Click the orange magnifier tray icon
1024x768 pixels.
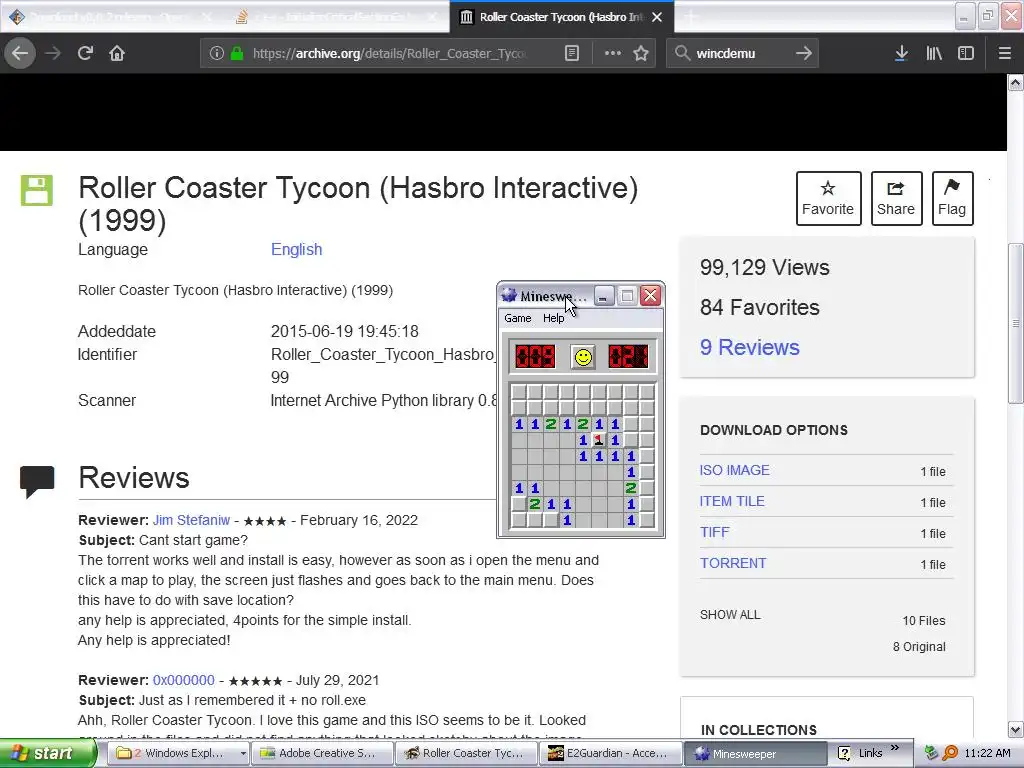(950, 754)
